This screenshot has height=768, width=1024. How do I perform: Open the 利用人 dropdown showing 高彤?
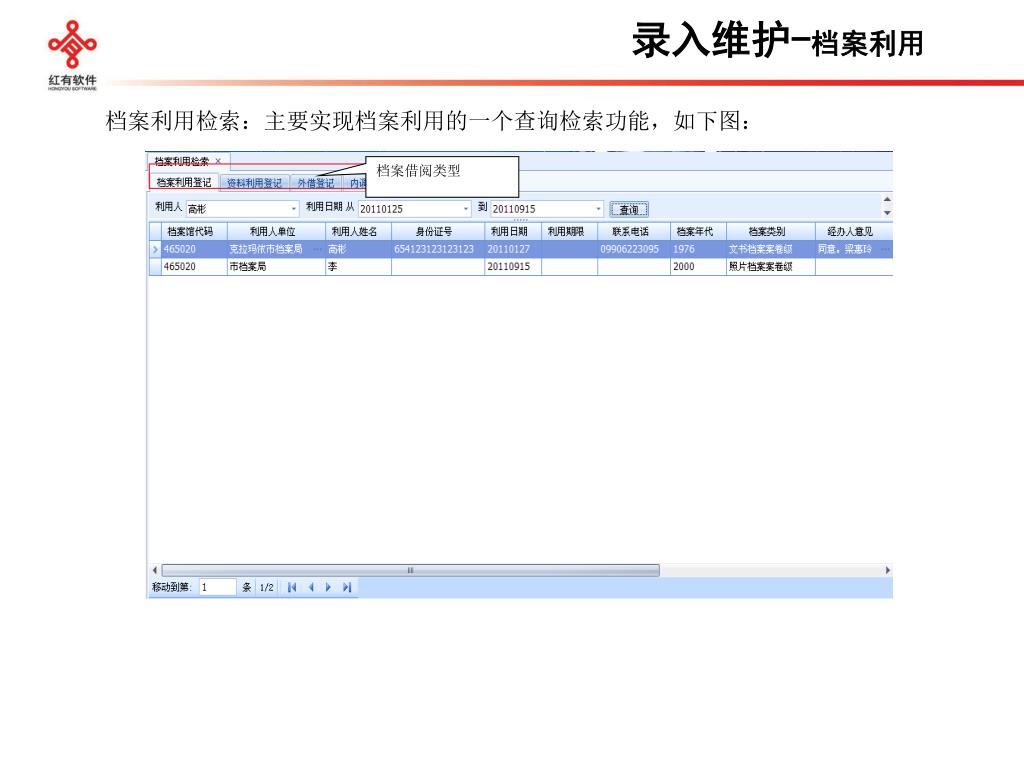pyautogui.click(x=293, y=209)
